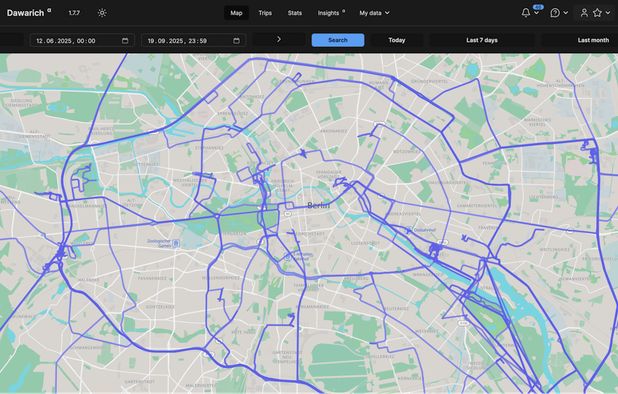618x394 pixels.
Task: Switch to the Map tab
Action: click(236, 13)
